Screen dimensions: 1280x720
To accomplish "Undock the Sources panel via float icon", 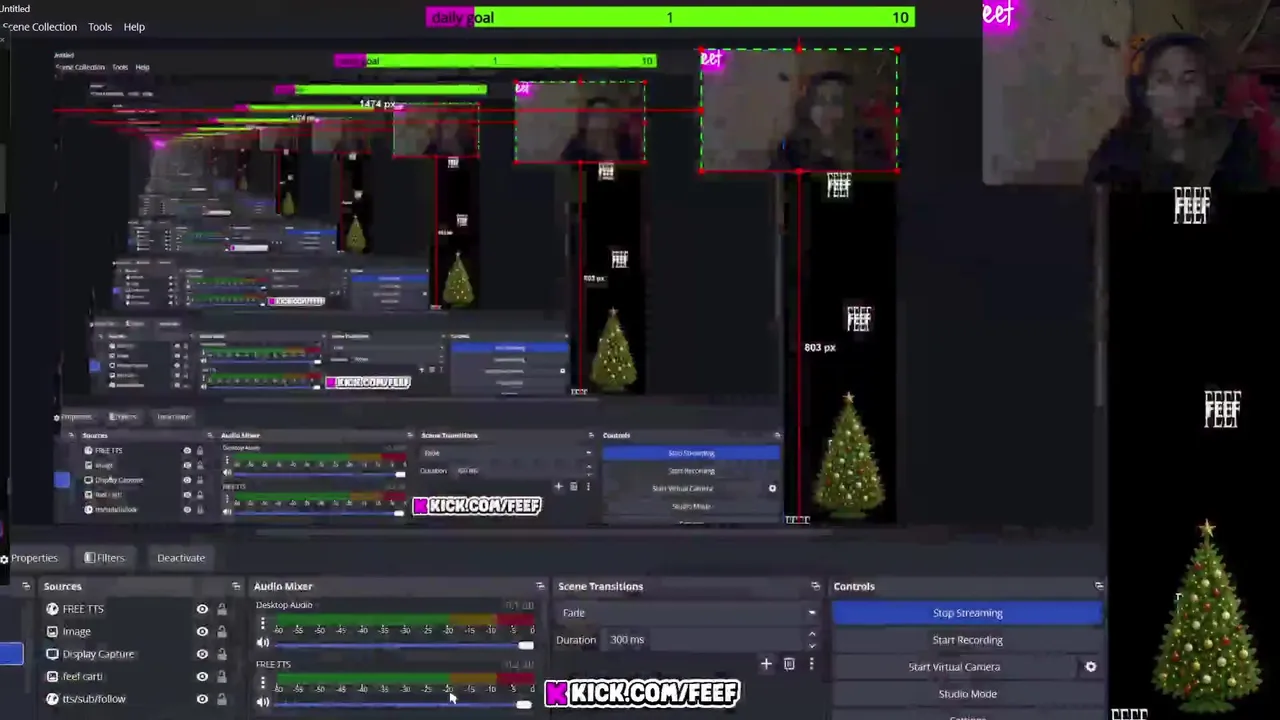I will coord(236,586).
